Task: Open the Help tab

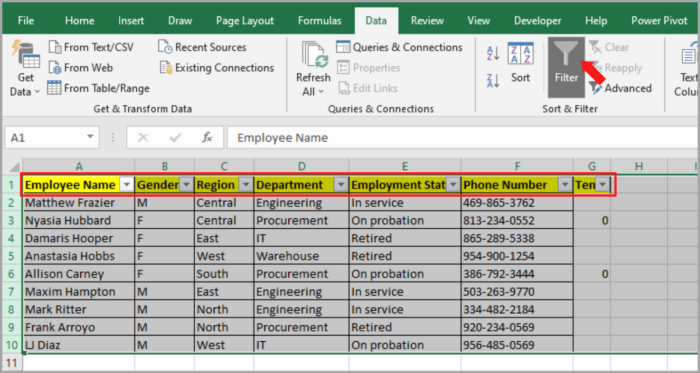Action: point(596,21)
